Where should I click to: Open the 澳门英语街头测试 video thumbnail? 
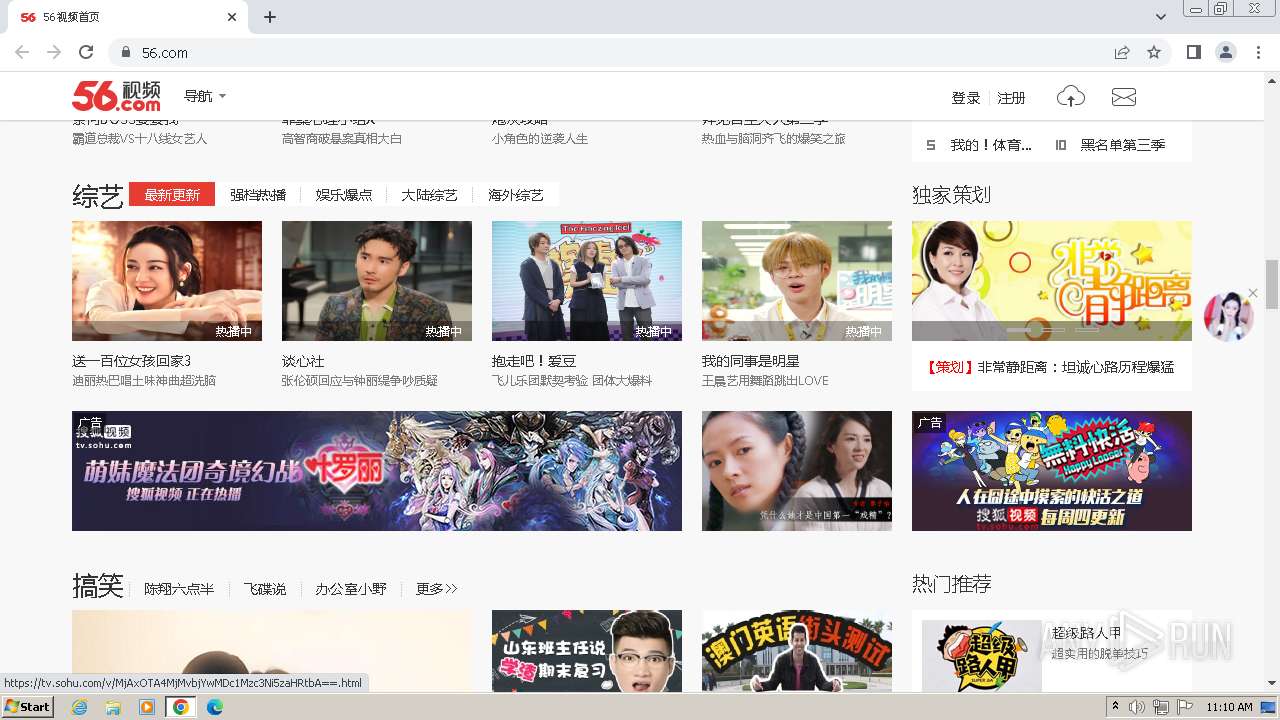click(x=797, y=651)
